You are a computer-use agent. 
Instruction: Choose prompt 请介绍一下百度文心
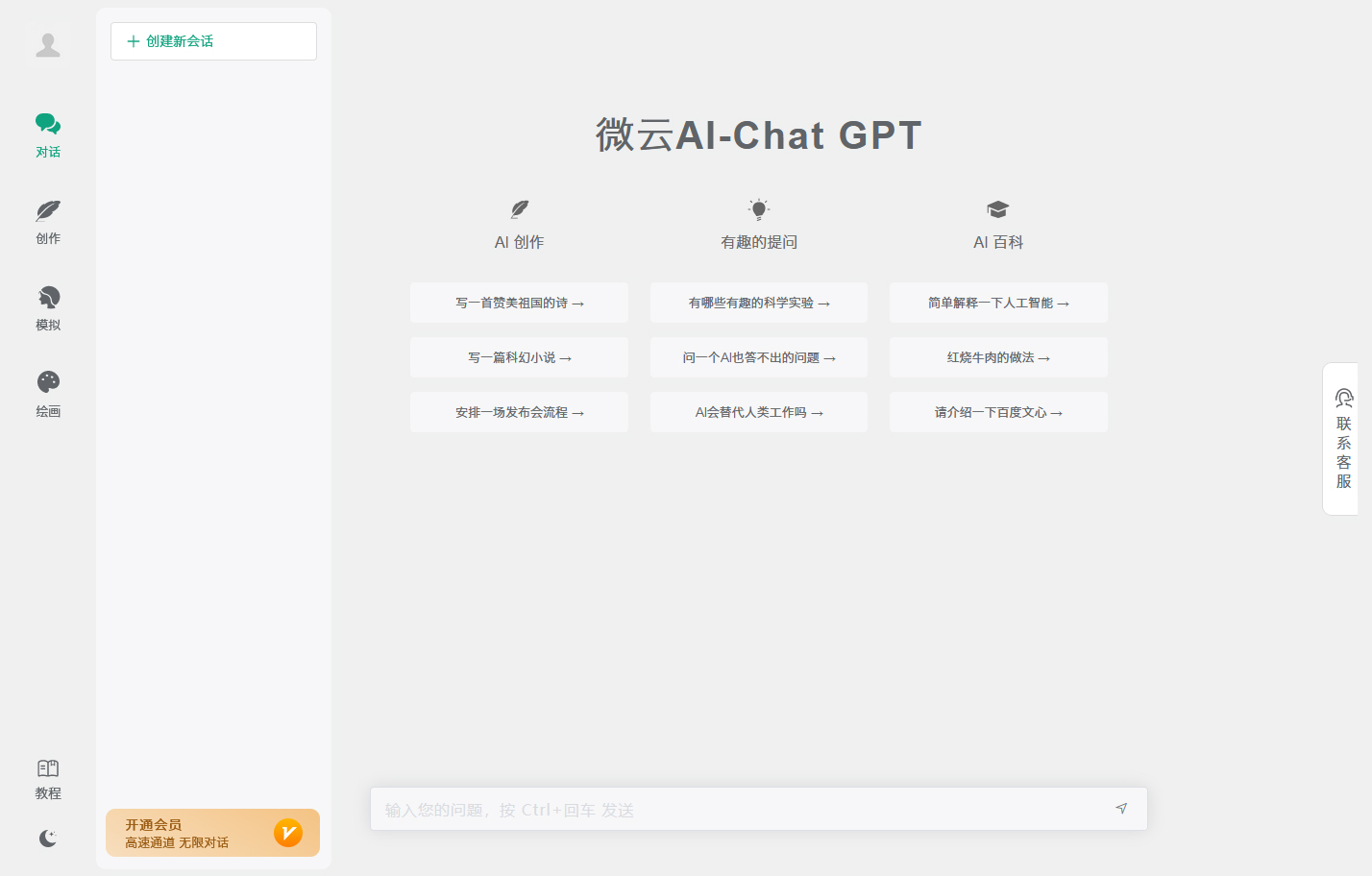[x=998, y=412]
